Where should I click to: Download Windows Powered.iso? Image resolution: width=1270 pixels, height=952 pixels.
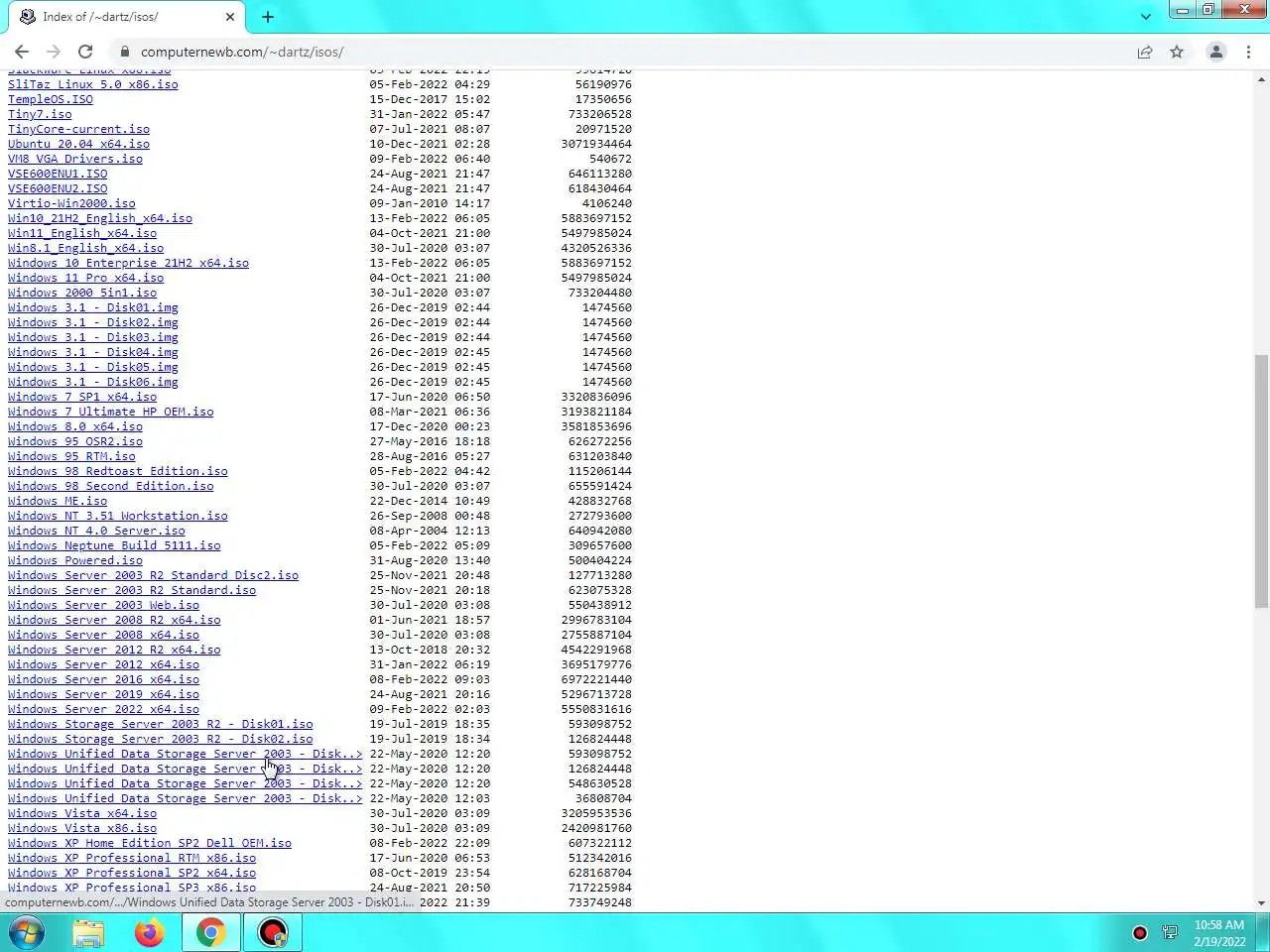[75, 560]
